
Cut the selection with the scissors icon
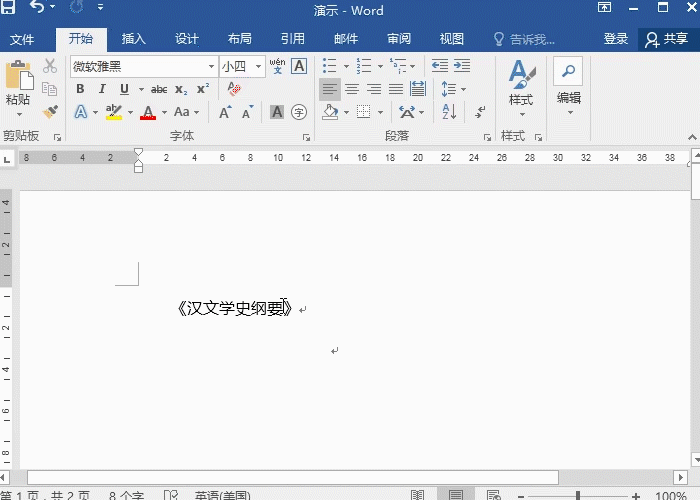[x=50, y=66]
